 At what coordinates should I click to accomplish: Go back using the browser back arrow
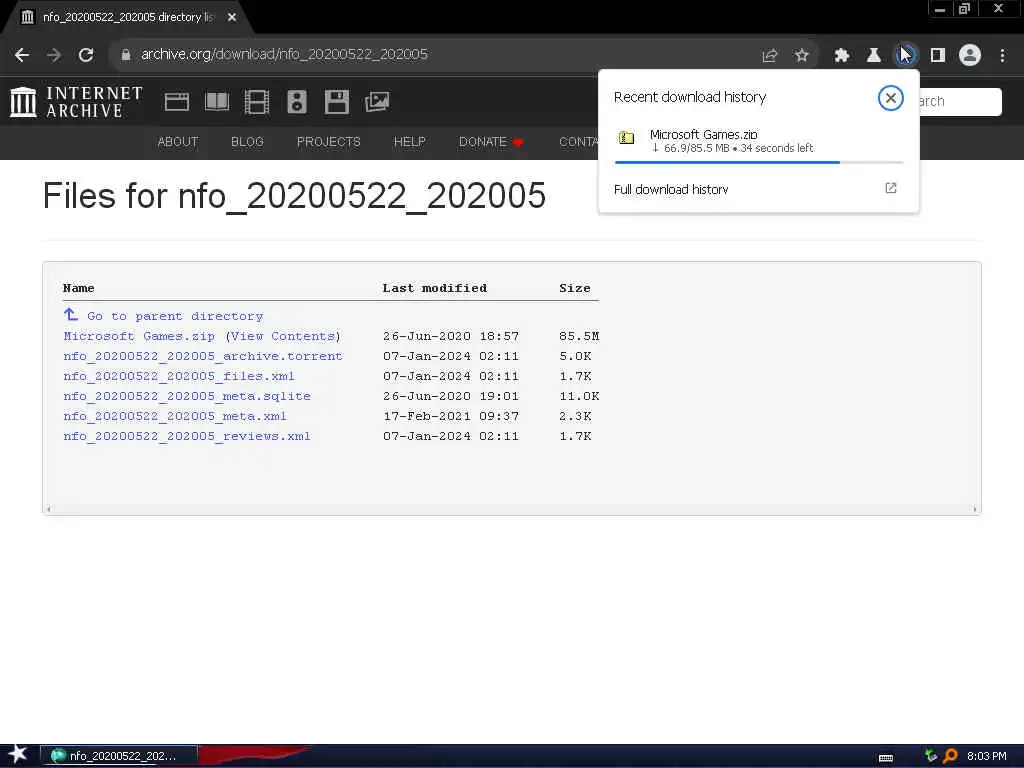tap(22, 55)
